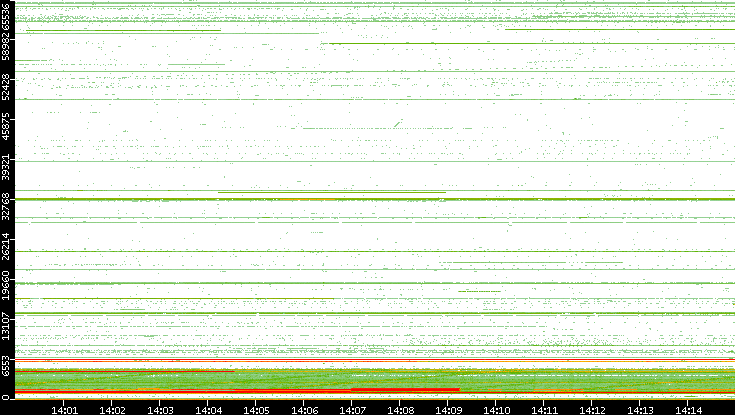The image size is (735, 415).
Task: Click the 13107 vertical axis label
Action: 7,331
